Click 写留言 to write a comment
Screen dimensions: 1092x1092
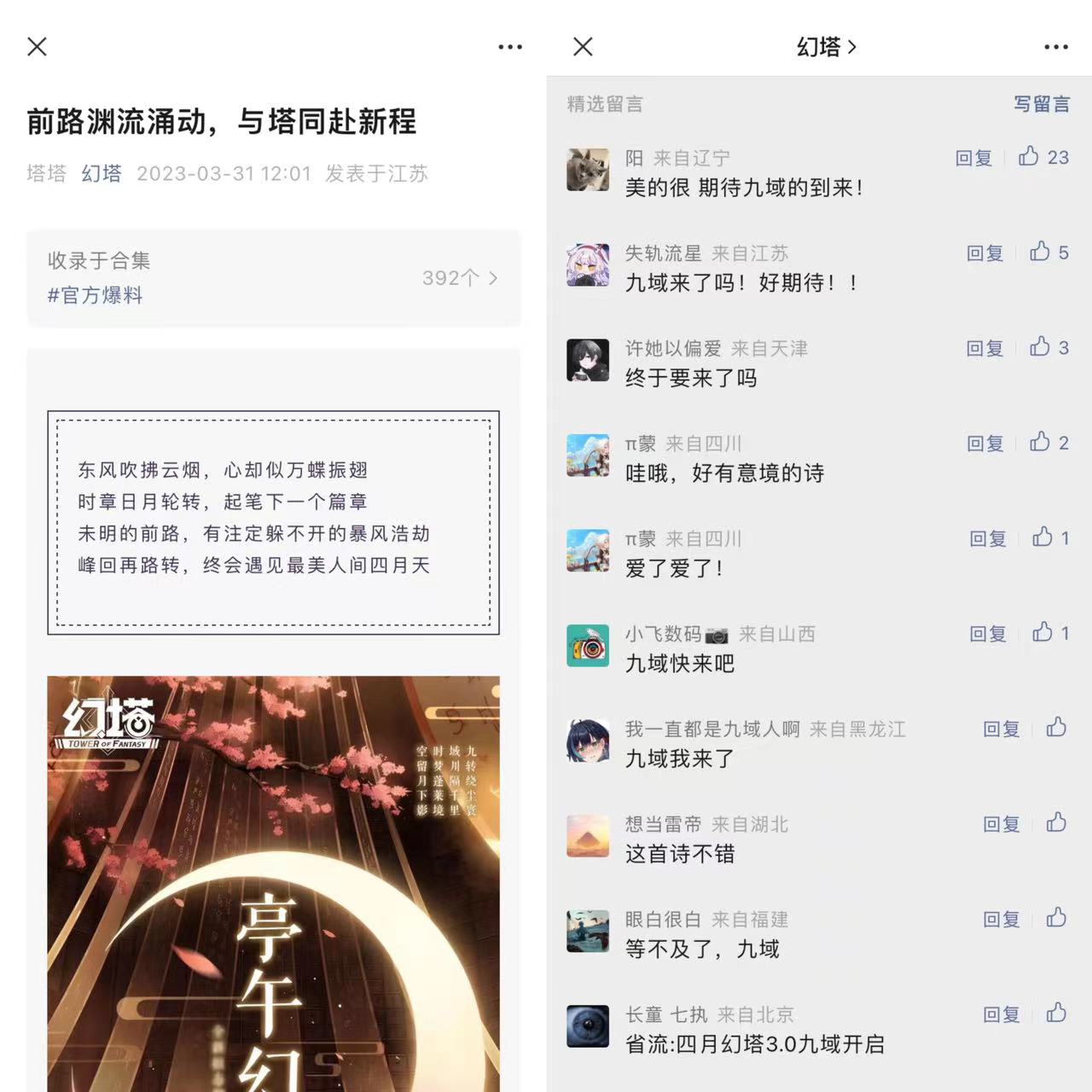coord(1042,104)
